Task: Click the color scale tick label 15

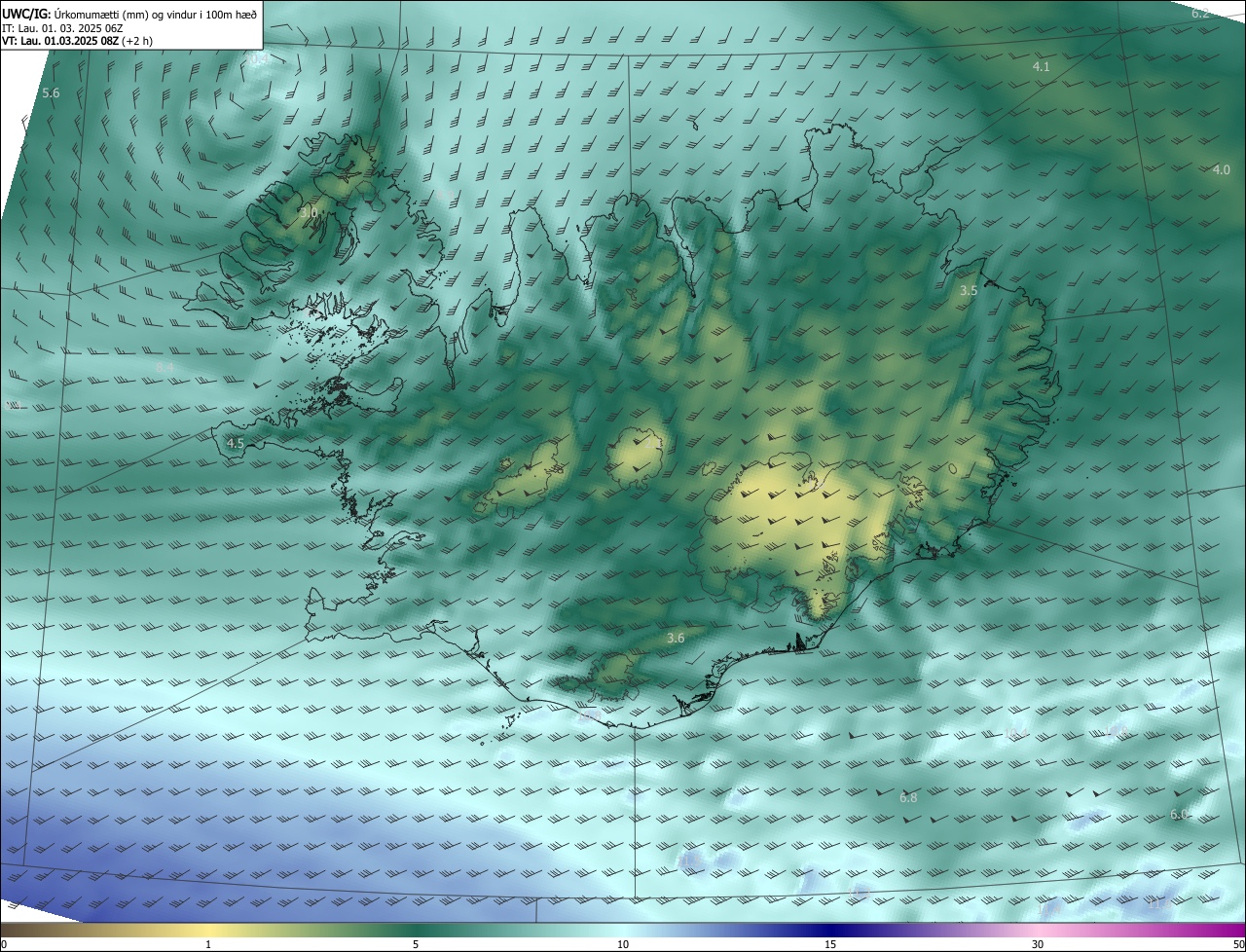Action: click(x=830, y=944)
